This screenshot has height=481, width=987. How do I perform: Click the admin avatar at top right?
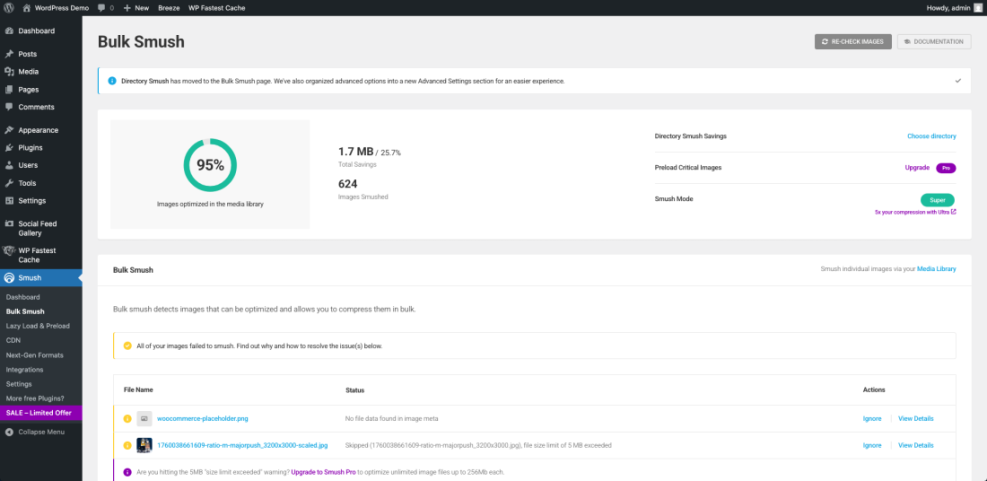pyautogui.click(x=978, y=8)
